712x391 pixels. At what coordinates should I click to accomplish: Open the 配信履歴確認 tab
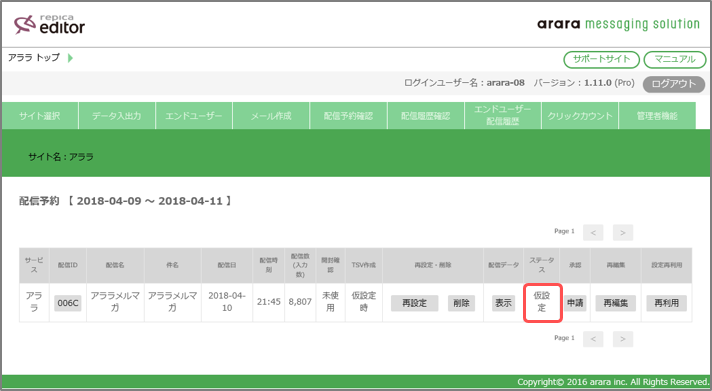tap(425, 116)
